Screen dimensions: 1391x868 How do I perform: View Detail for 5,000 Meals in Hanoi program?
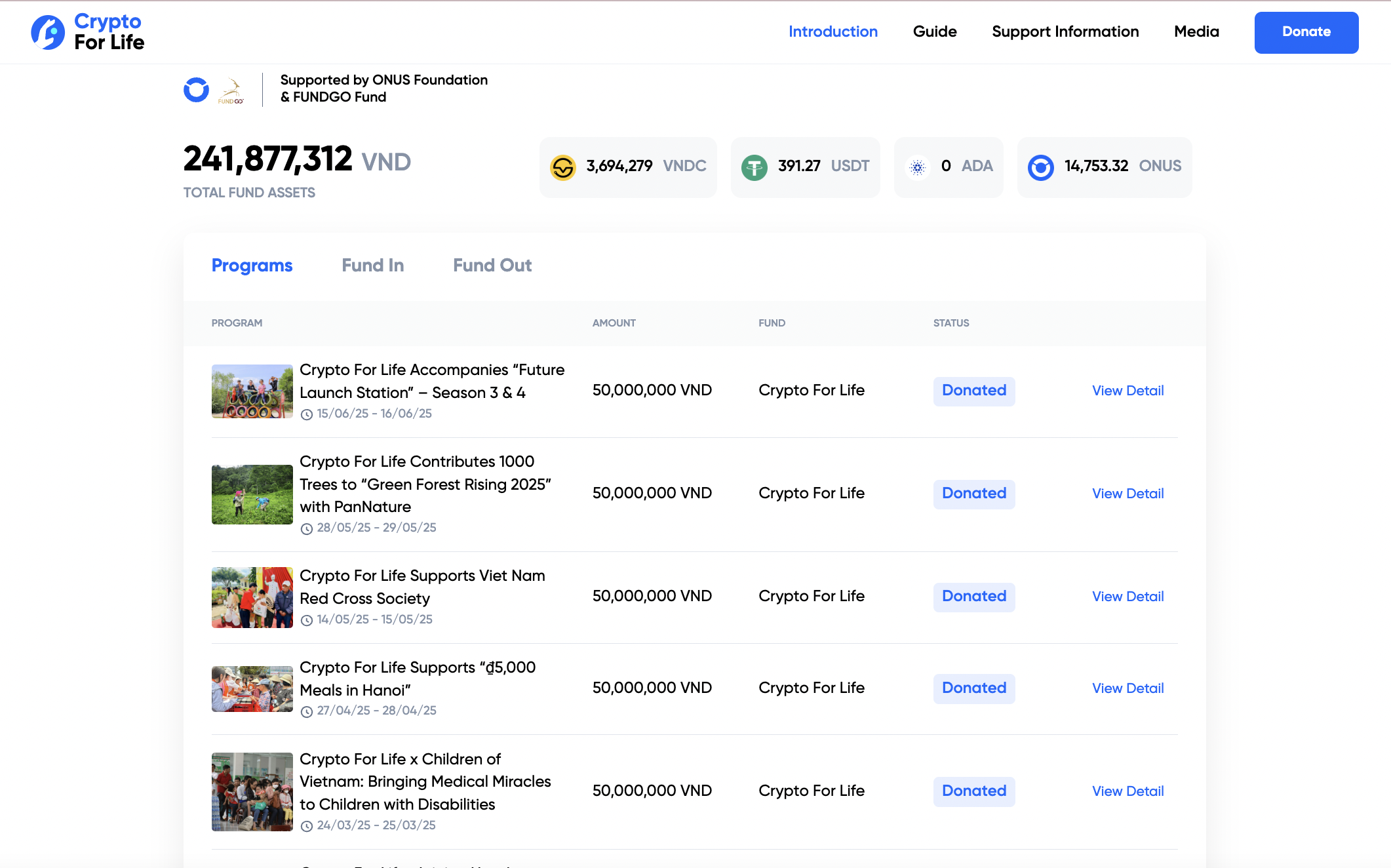point(1127,688)
